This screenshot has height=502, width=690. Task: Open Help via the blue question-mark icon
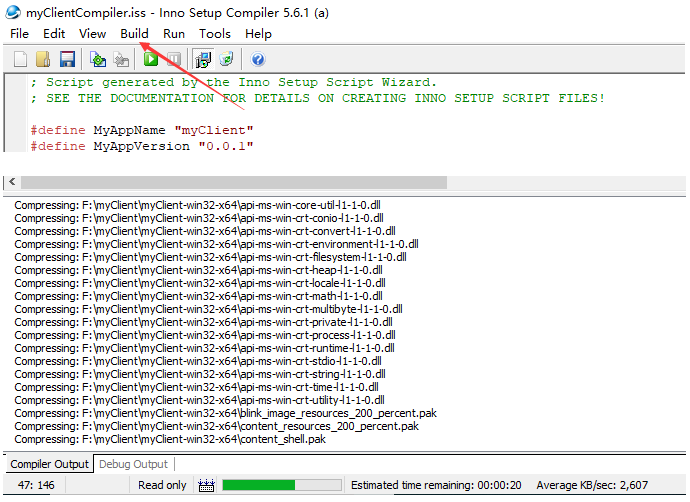click(258, 59)
